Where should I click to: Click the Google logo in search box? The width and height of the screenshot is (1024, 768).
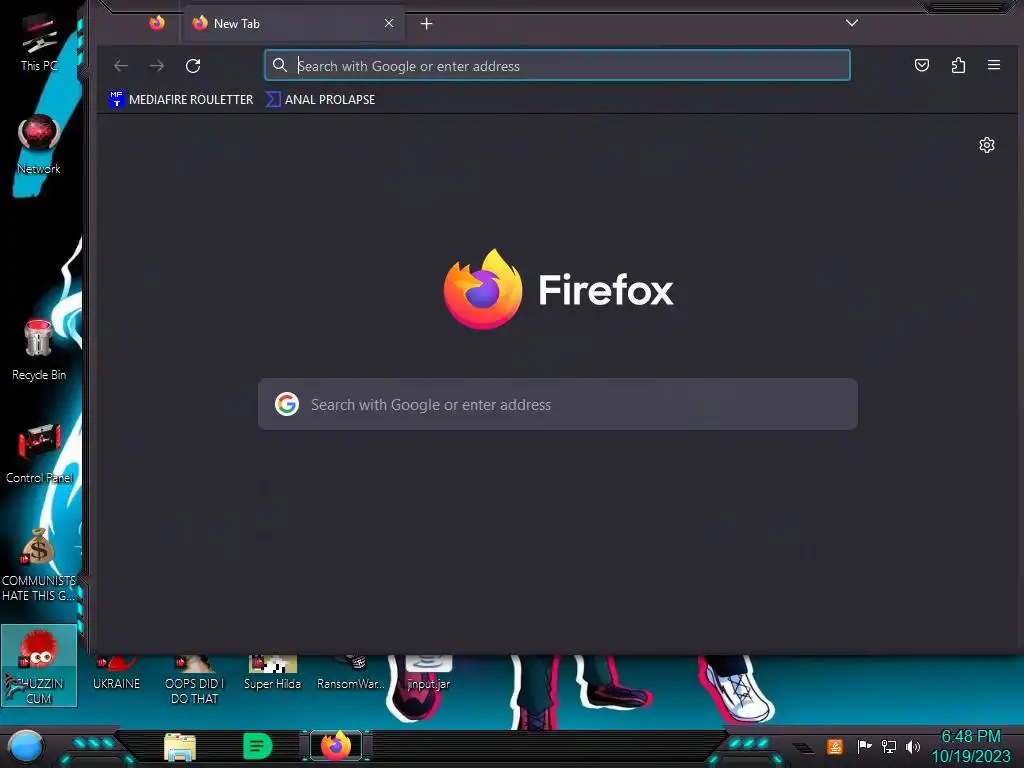click(287, 404)
